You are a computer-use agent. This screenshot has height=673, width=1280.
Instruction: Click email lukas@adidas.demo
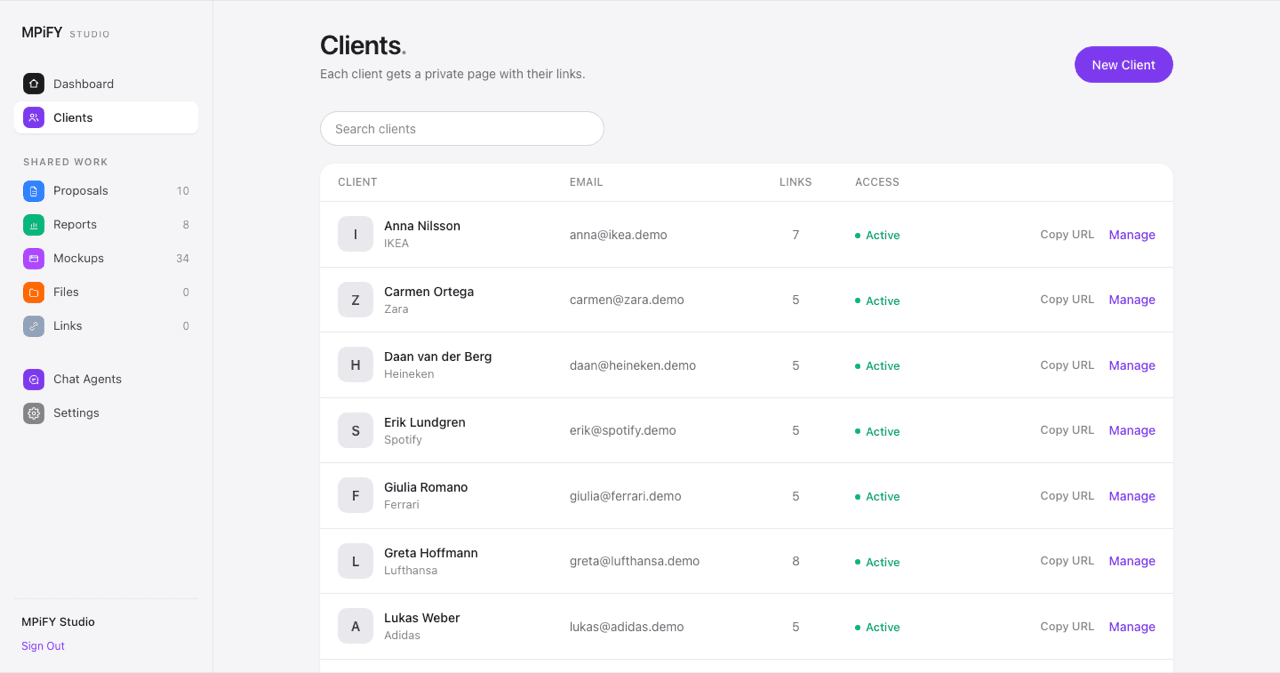coord(627,627)
